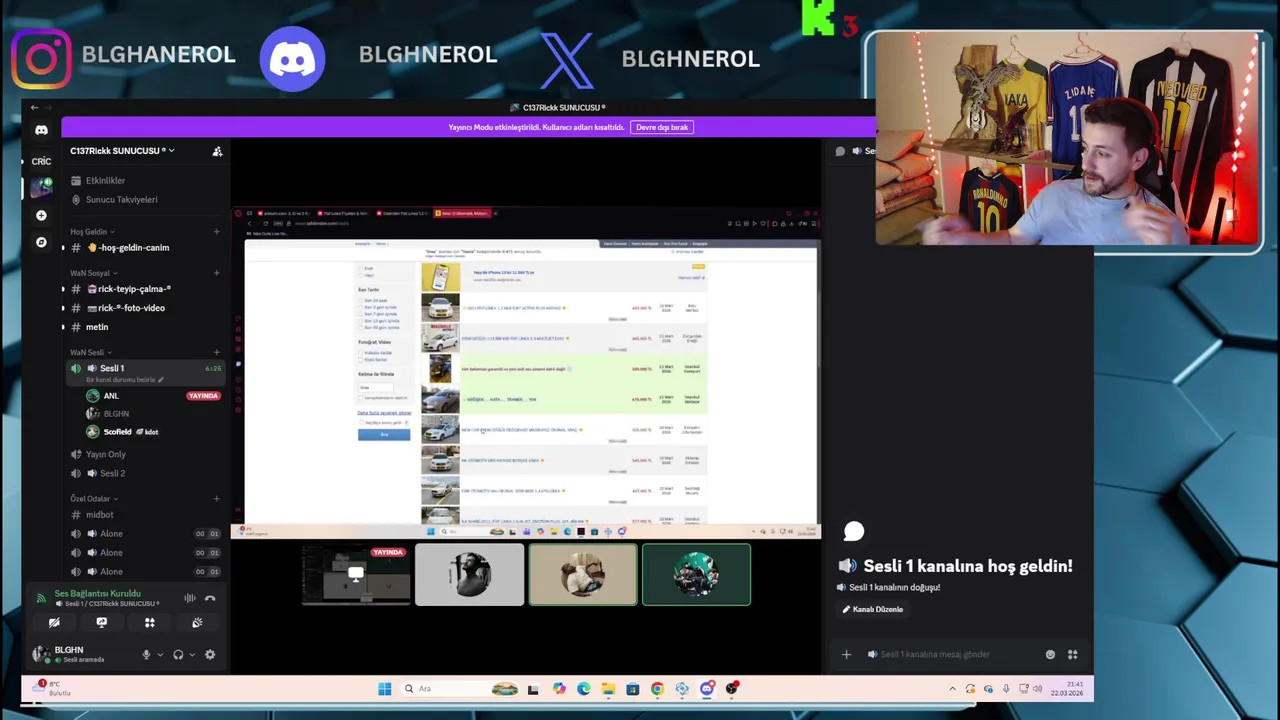This screenshot has width=1280, height=720.
Task: Add channel to Özel Odalar category
Action: point(216,499)
